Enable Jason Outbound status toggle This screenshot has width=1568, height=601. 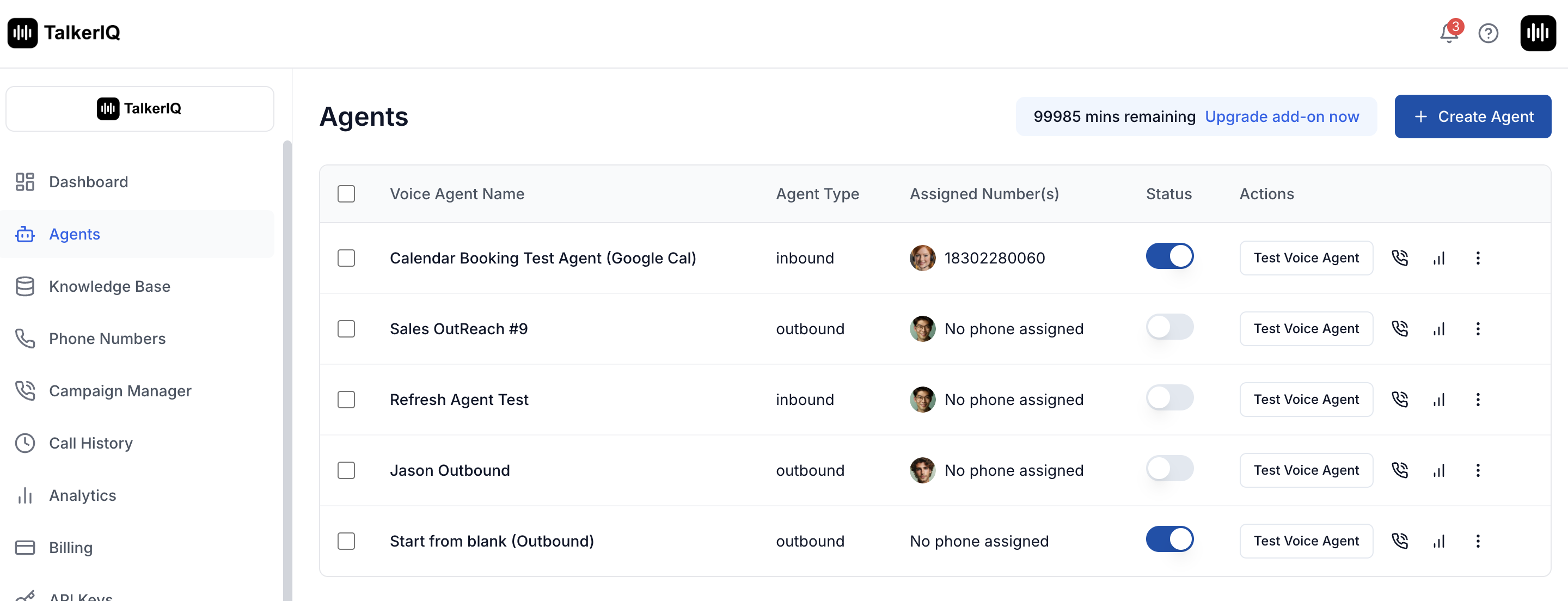1169,468
